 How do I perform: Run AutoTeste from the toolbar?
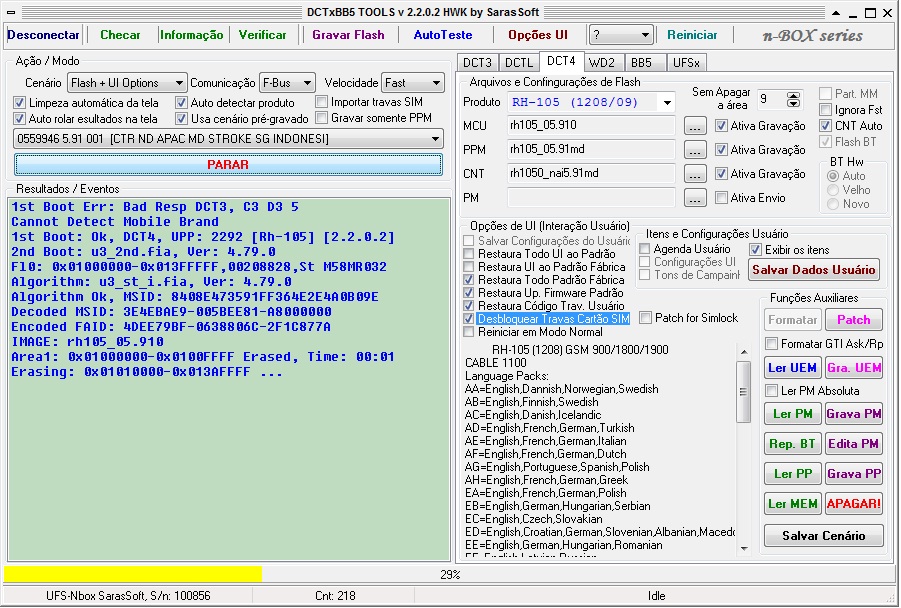[443, 35]
